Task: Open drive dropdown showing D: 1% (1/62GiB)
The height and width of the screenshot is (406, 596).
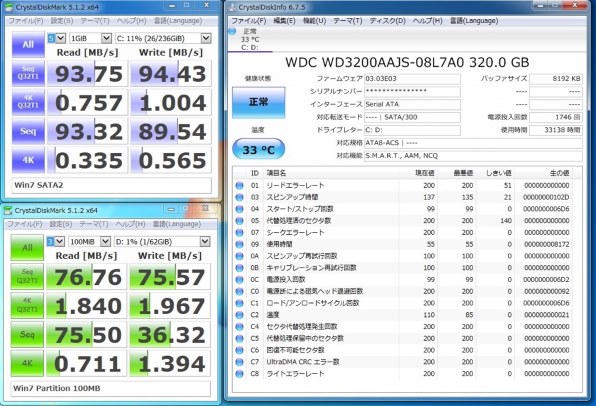Action: tap(162, 241)
